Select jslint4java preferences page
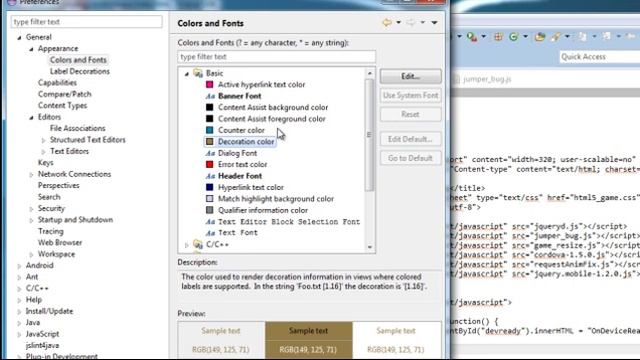640x360 pixels. (x=42, y=346)
